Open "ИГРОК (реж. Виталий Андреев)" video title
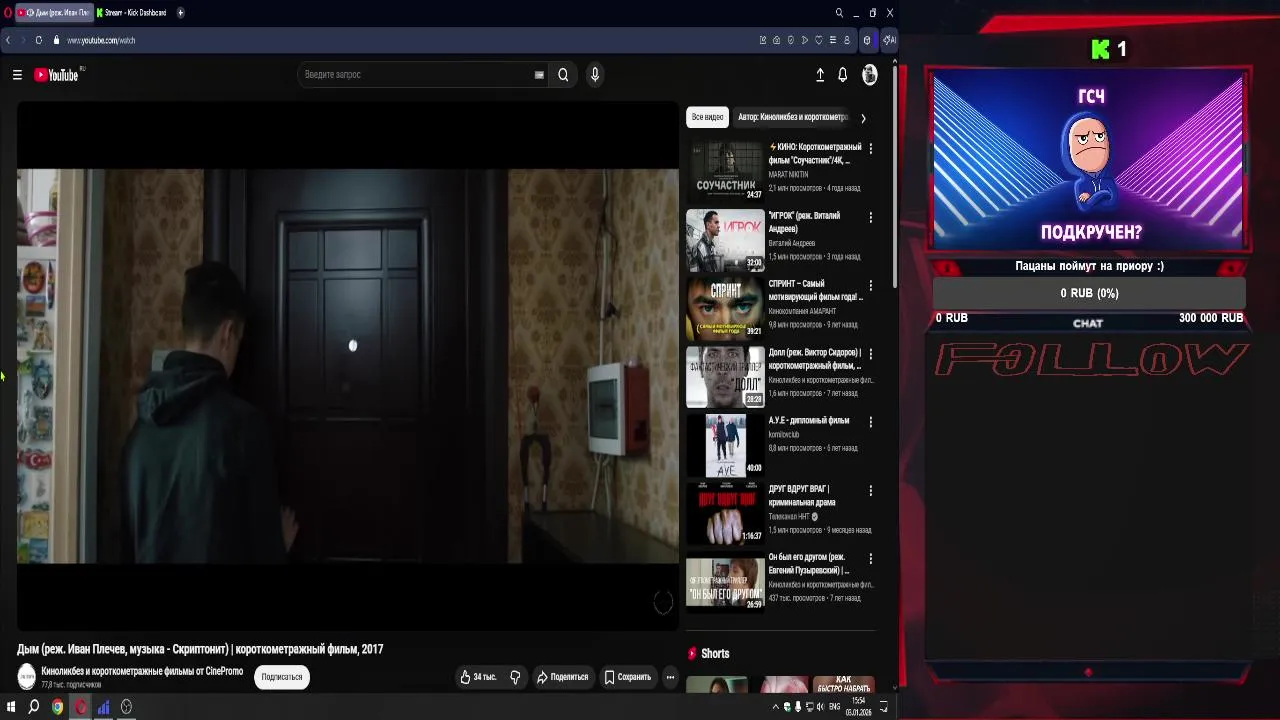This screenshot has width=1280, height=720. point(804,222)
